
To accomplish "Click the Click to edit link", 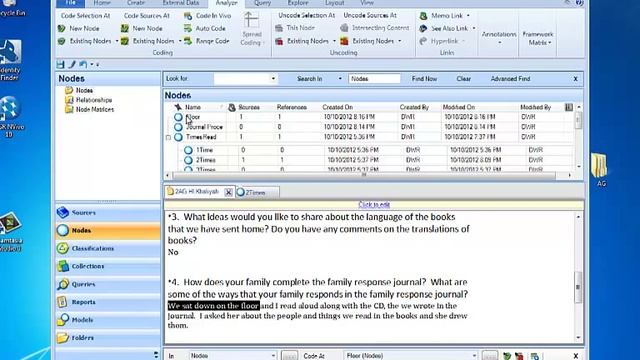I will tap(374, 204).
